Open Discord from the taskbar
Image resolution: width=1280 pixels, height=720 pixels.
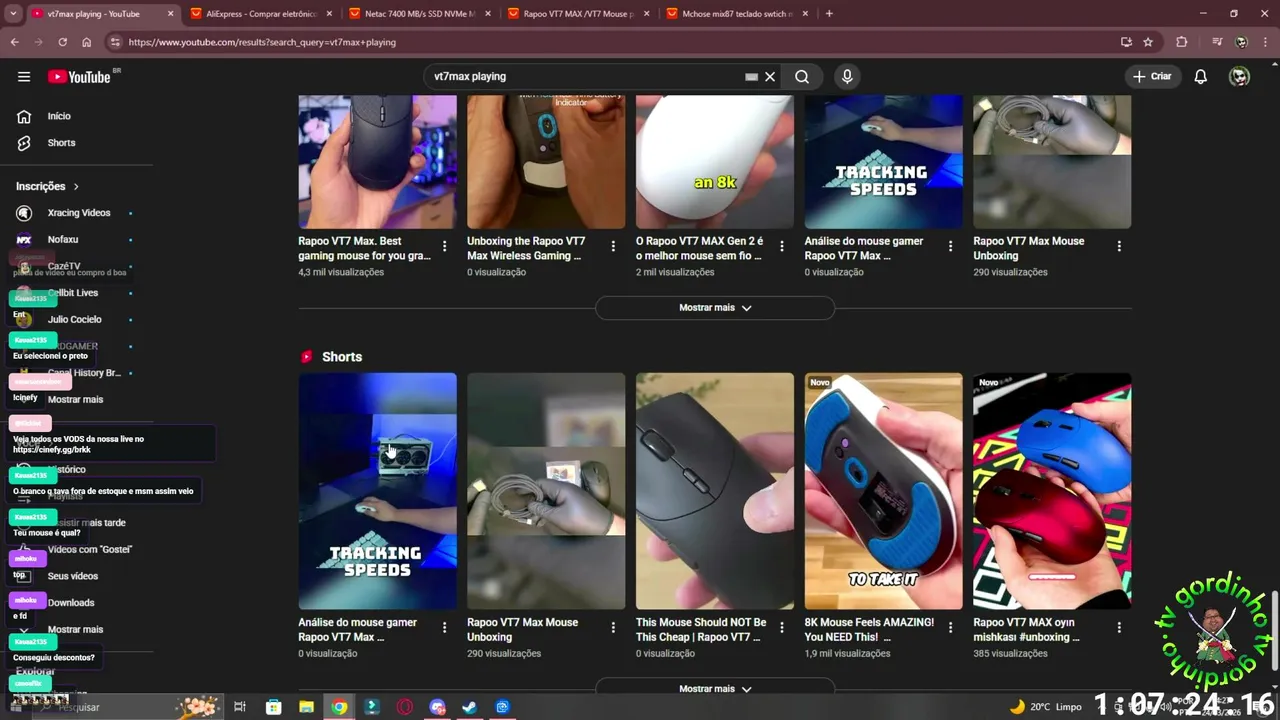(437, 707)
